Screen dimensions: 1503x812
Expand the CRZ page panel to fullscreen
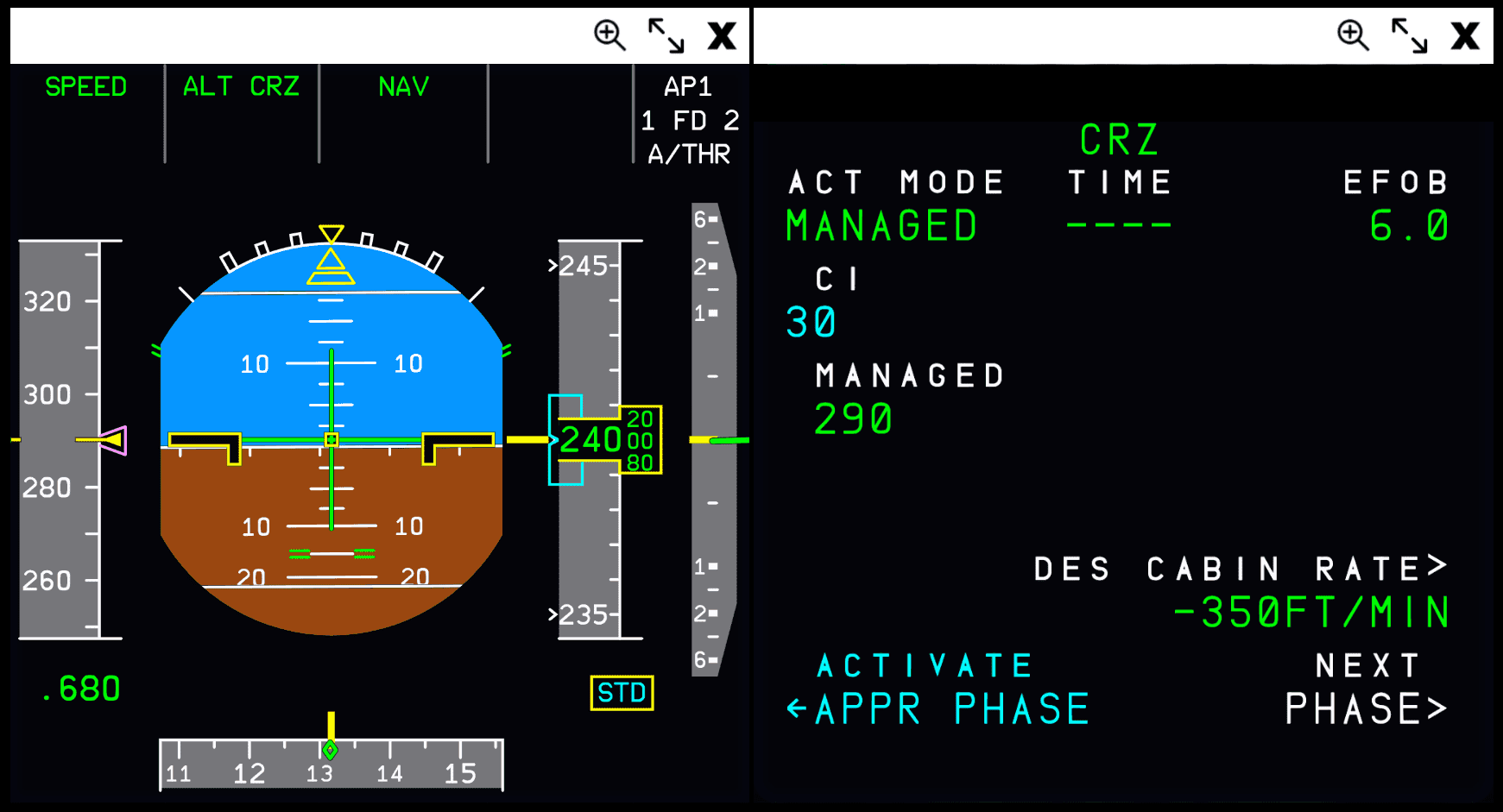(x=1409, y=35)
